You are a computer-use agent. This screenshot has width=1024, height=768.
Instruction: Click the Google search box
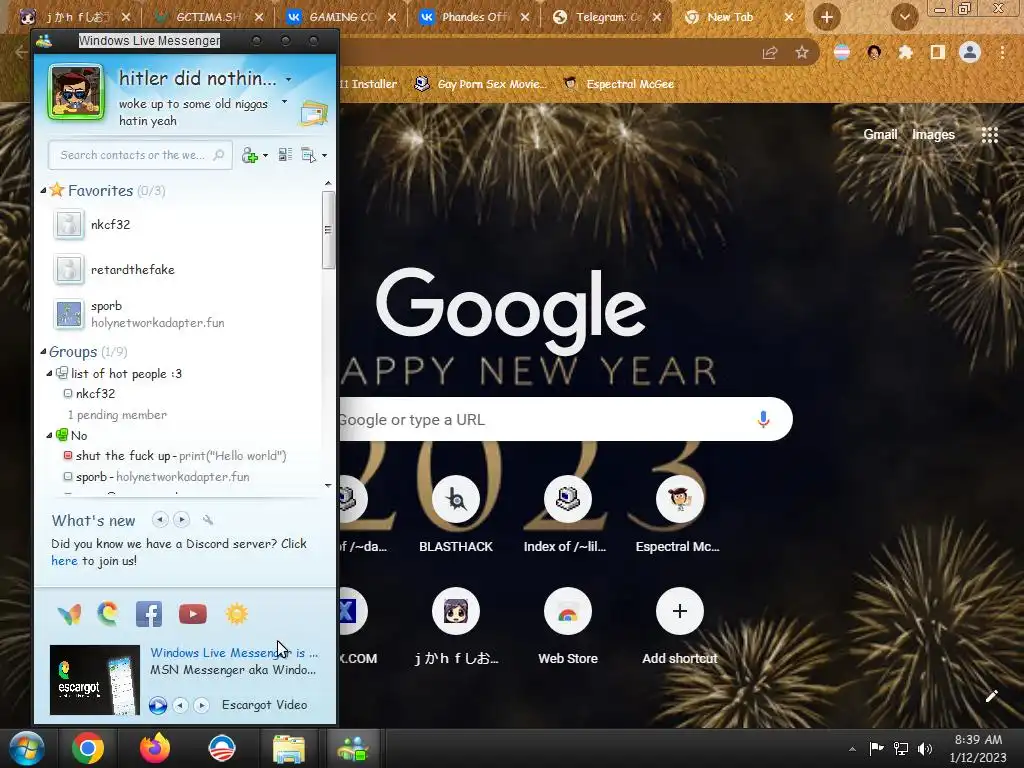566,419
